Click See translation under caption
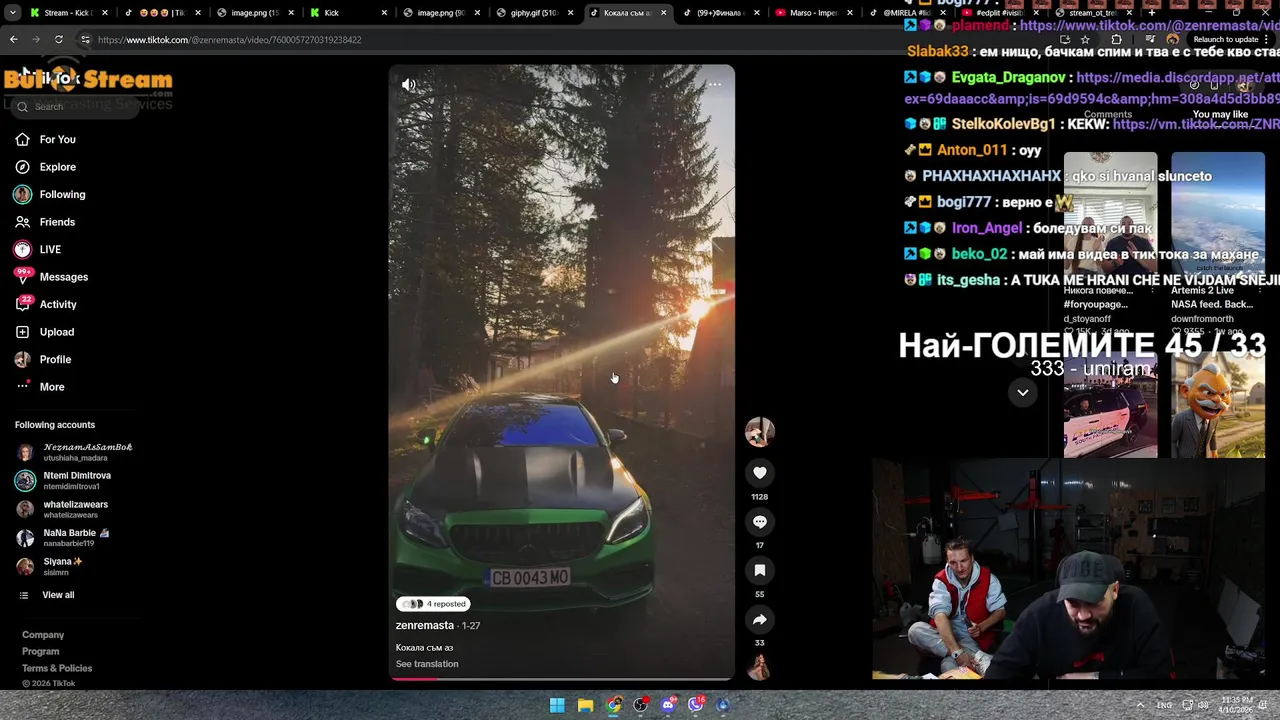 click(x=427, y=664)
